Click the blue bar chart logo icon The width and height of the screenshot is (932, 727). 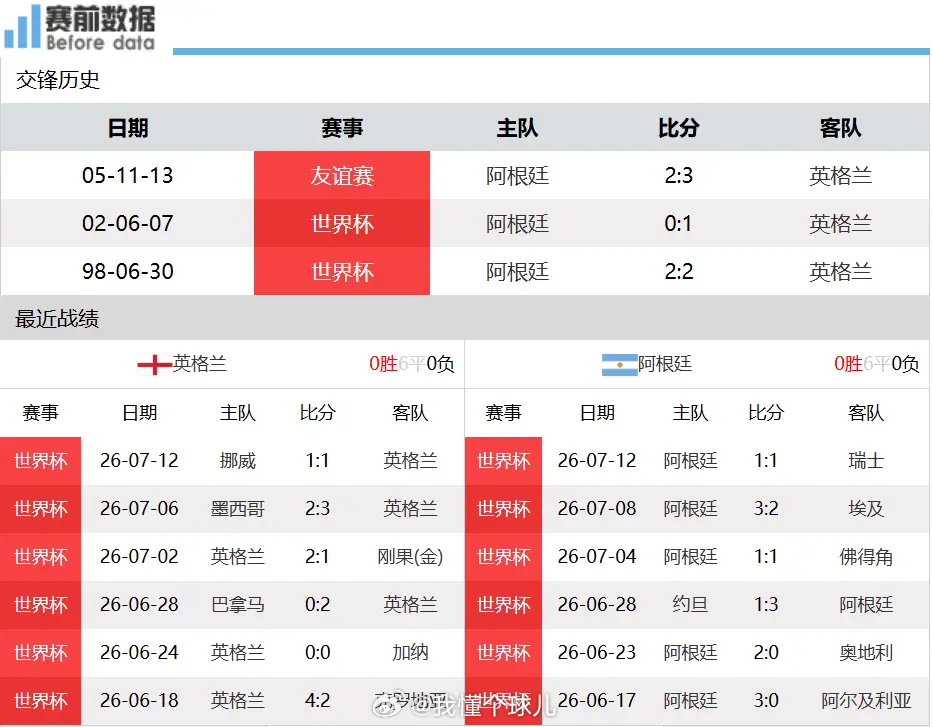(x=21, y=27)
